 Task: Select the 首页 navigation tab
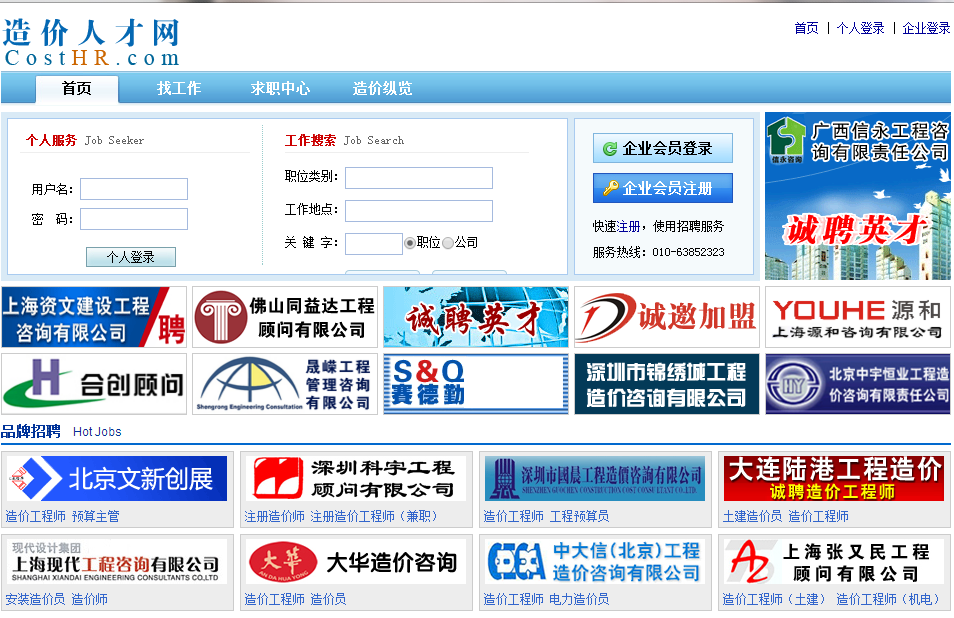pyautogui.click(x=77, y=89)
